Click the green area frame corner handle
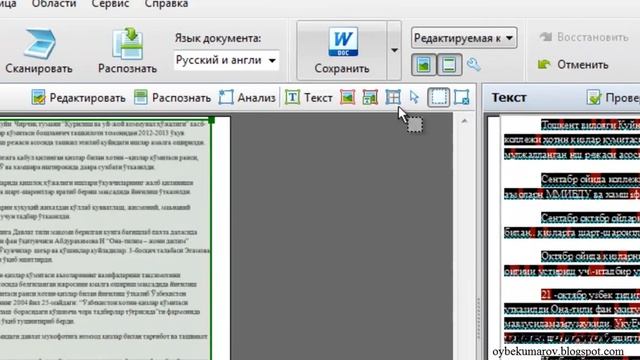The image size is (640, 360). coord(211,120)
